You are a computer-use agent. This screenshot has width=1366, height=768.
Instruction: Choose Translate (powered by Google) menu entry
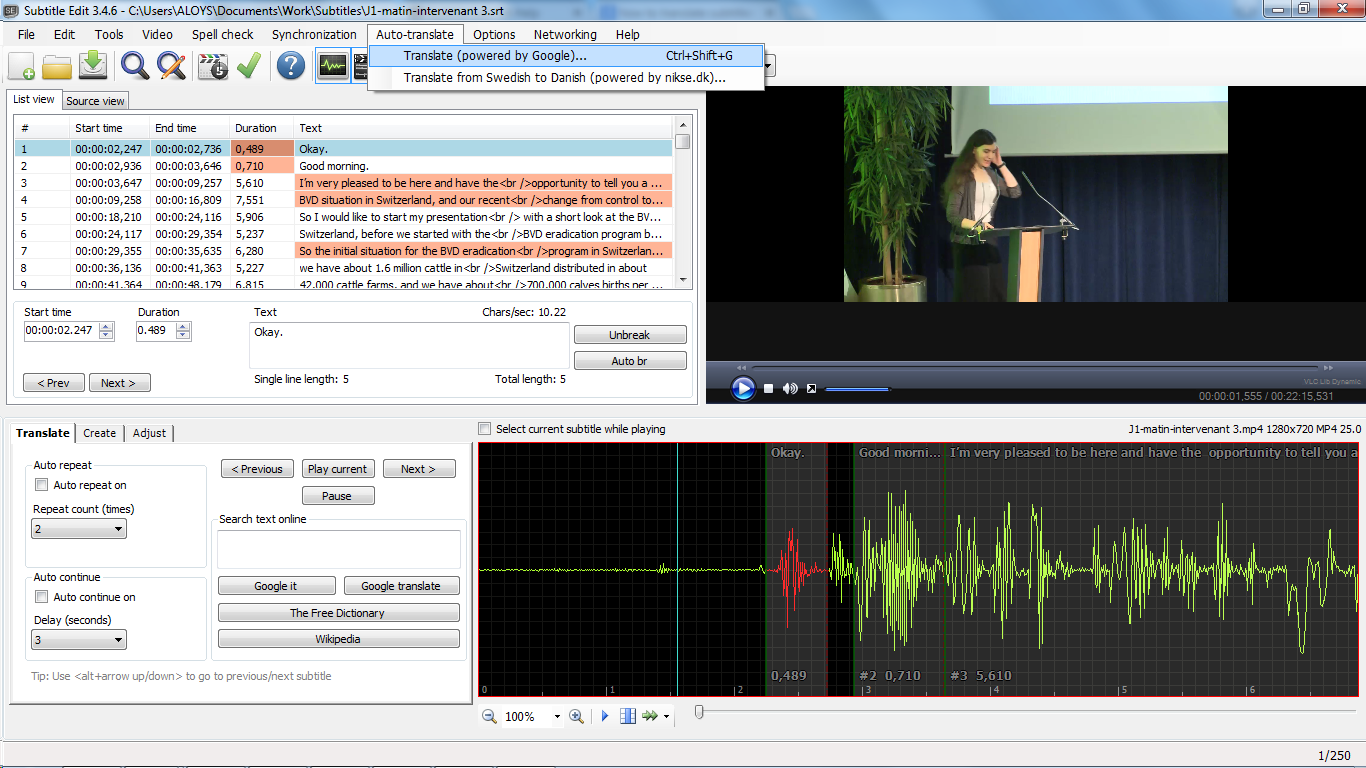point(495,56)
